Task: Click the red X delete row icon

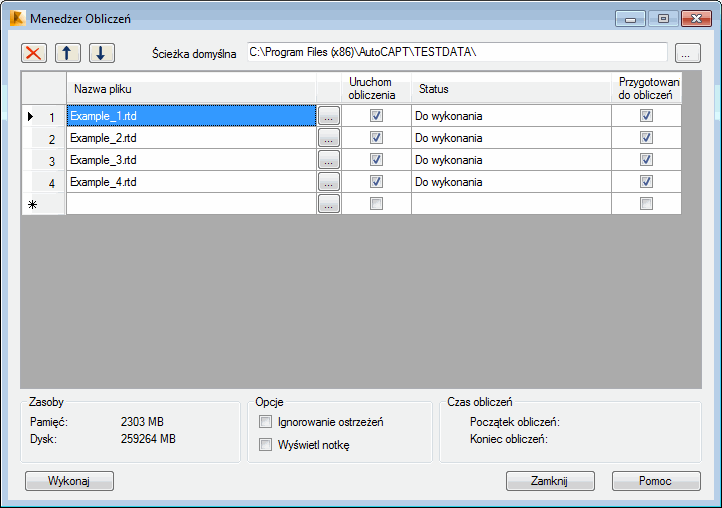Action: [x=34, y=53]
